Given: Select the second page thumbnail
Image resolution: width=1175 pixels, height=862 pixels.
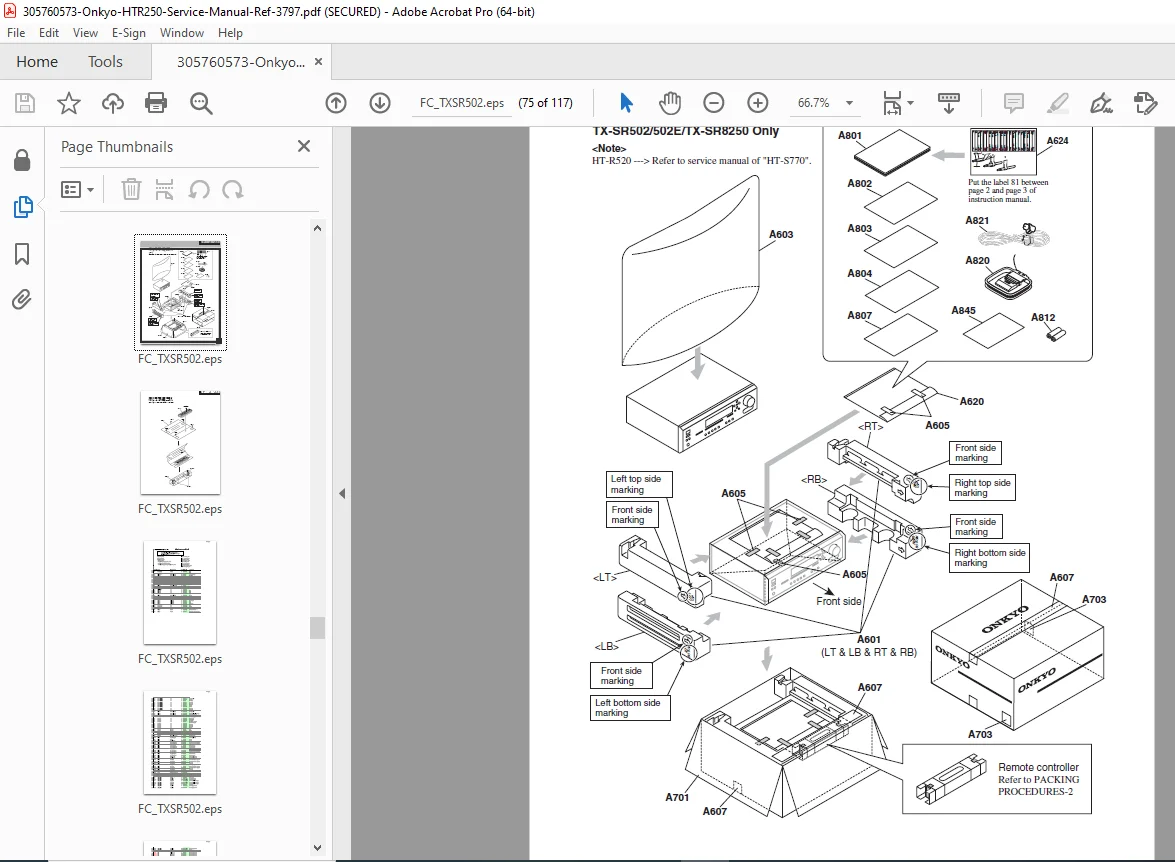Looking at the screenshot, I should [x=181, y=442].
